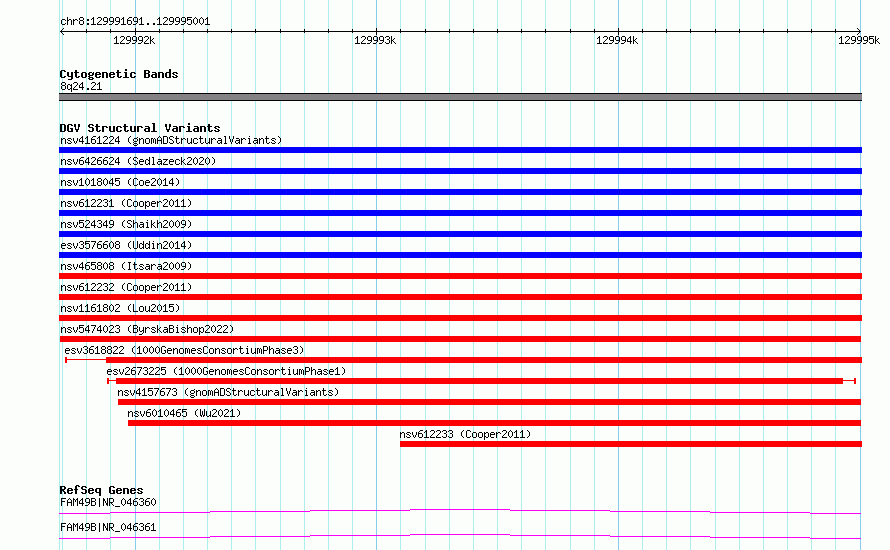Click the red bar of nsv6010465

494,423
